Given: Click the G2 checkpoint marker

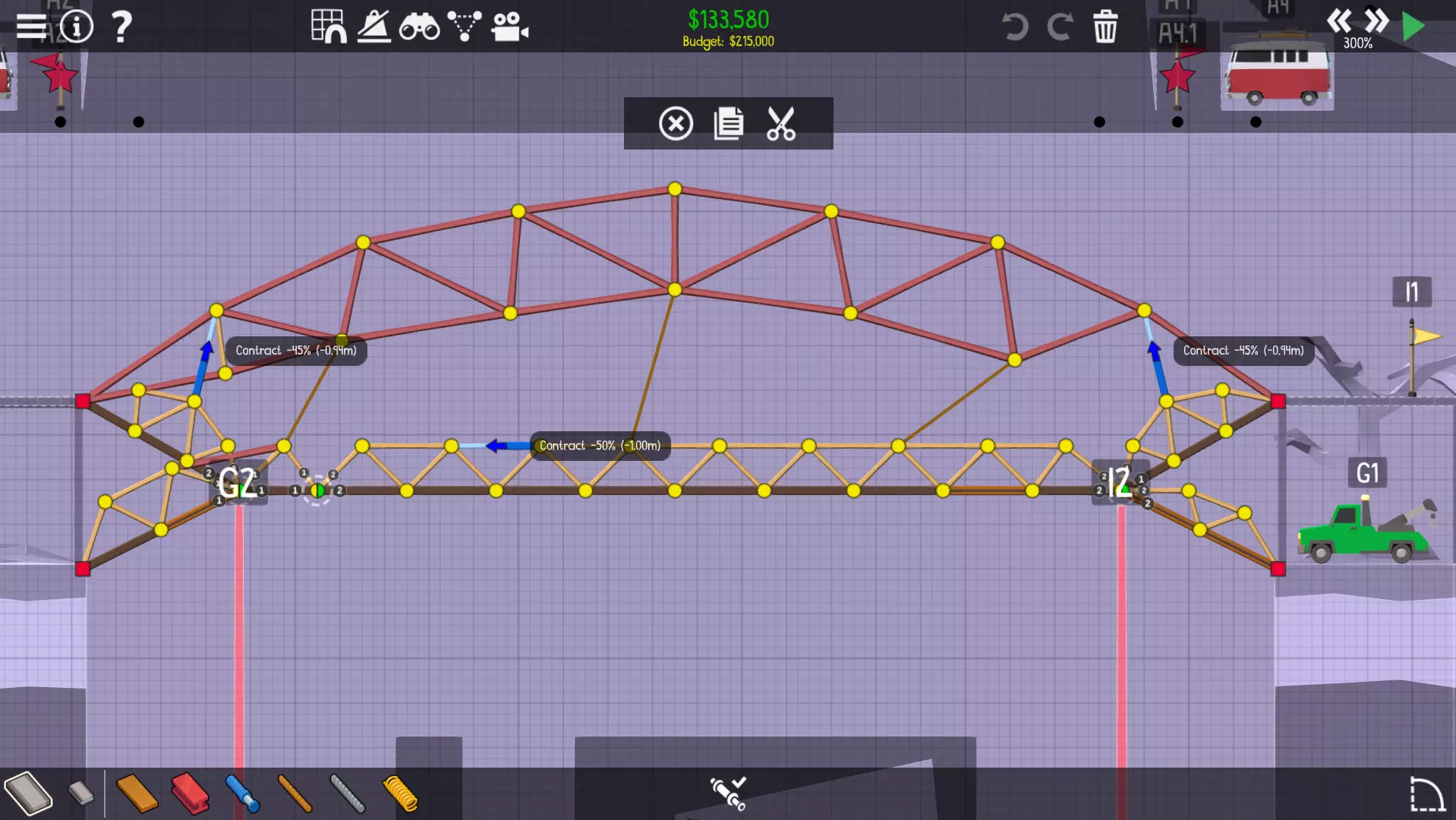Looking at the screenshot, I should coord(238,483).
